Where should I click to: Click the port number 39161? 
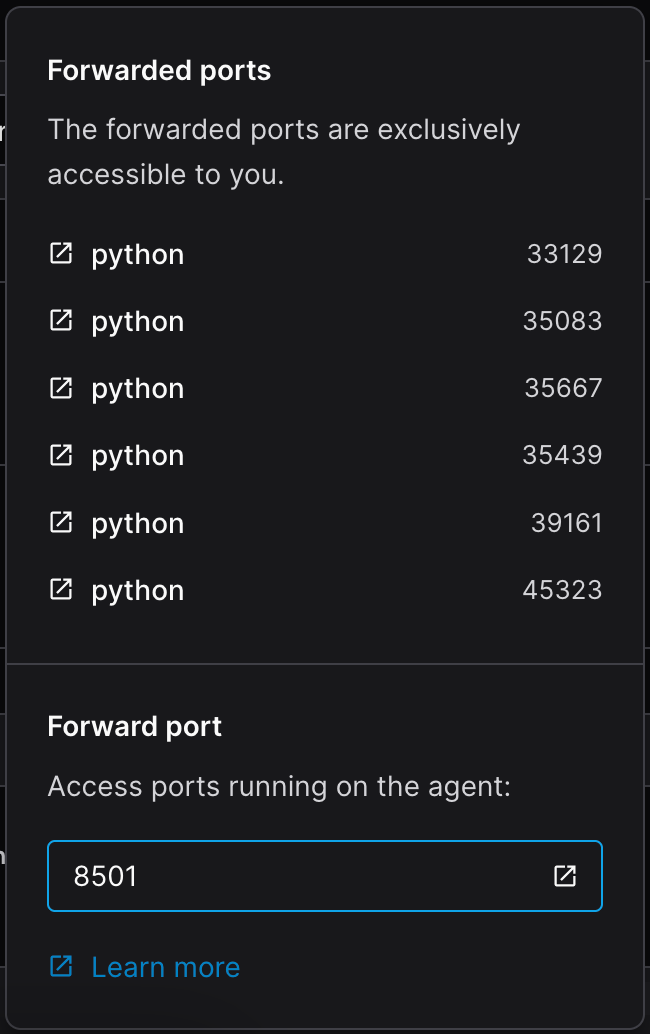click(x=566, y=523)
